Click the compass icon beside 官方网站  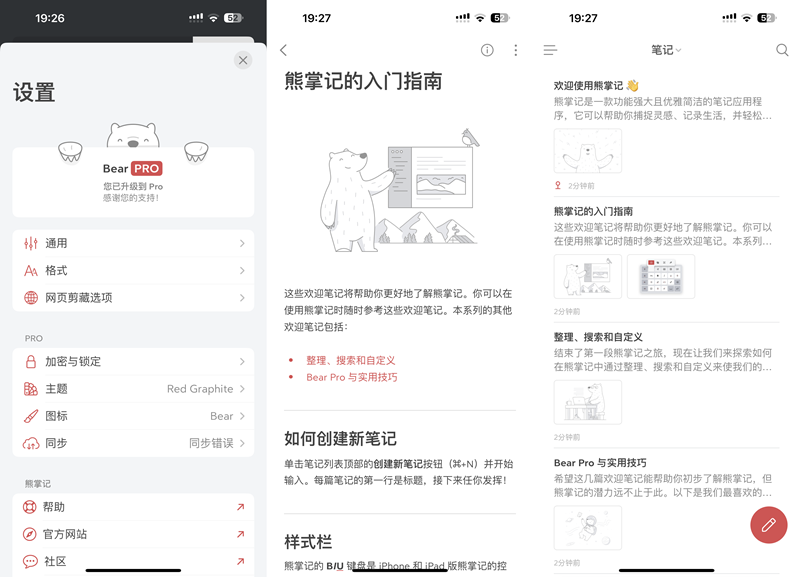point(30,534)
